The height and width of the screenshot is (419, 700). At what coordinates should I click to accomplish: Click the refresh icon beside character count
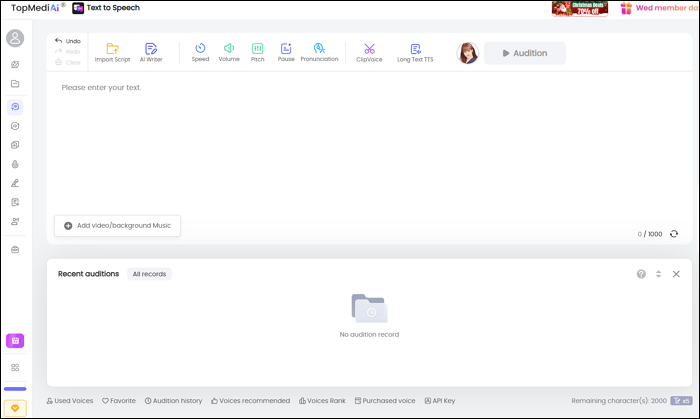[x=674, y=234]
